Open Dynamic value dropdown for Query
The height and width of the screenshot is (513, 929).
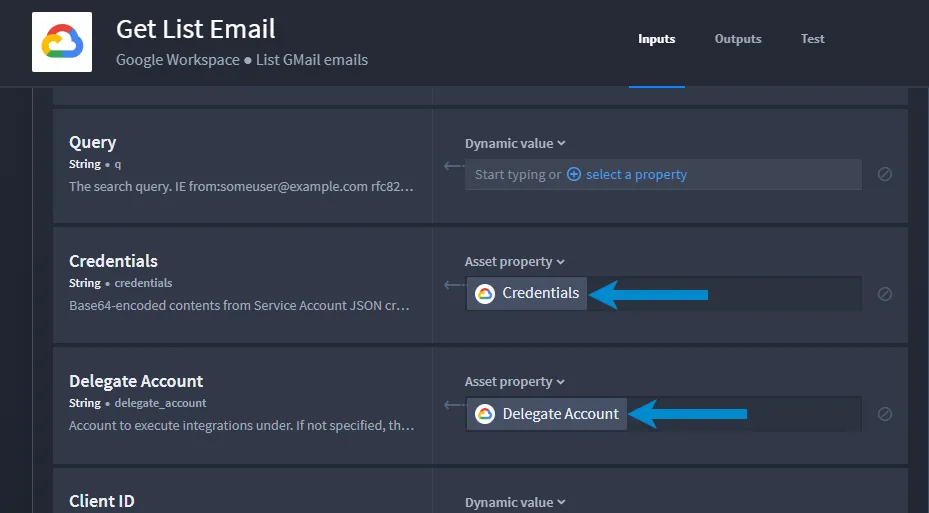tap(515, 143)
